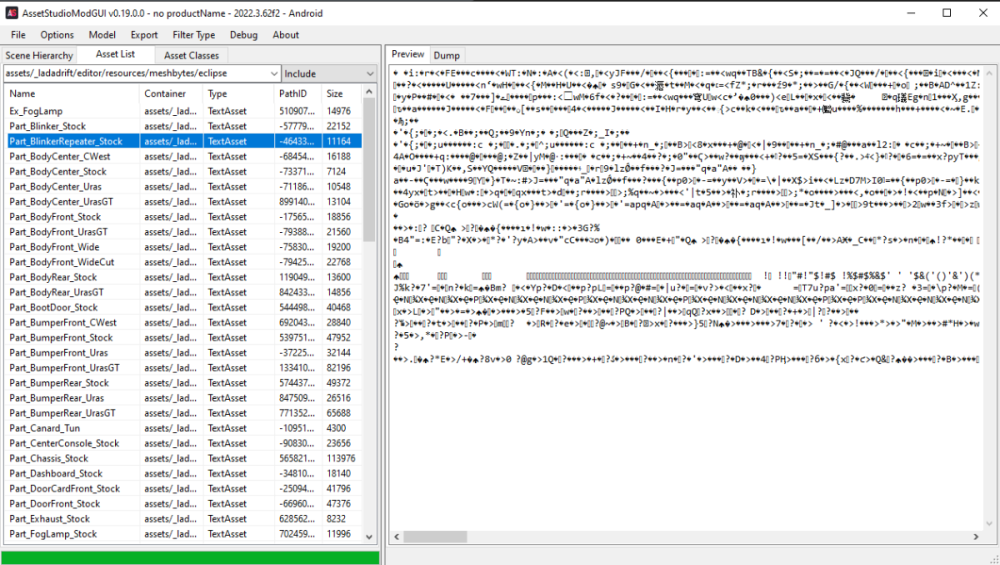The height and width of the screenshot is (565, 1000).
Task: Select the Part_Chassis_Stock asset row
Action: pos(184,459)
